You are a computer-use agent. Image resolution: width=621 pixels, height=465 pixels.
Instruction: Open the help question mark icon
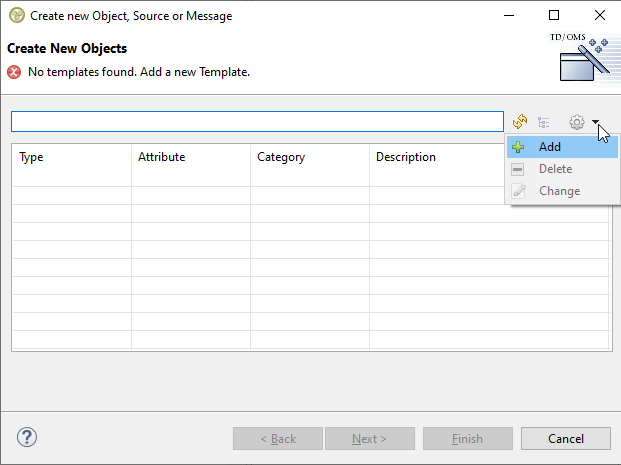tap(27, 438)
